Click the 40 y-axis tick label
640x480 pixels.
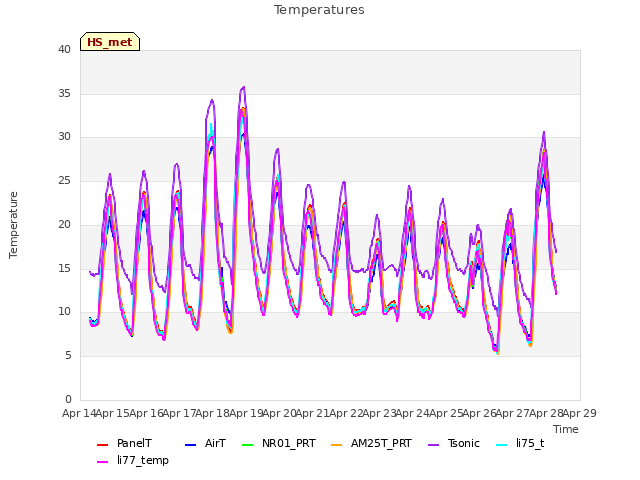64,49
